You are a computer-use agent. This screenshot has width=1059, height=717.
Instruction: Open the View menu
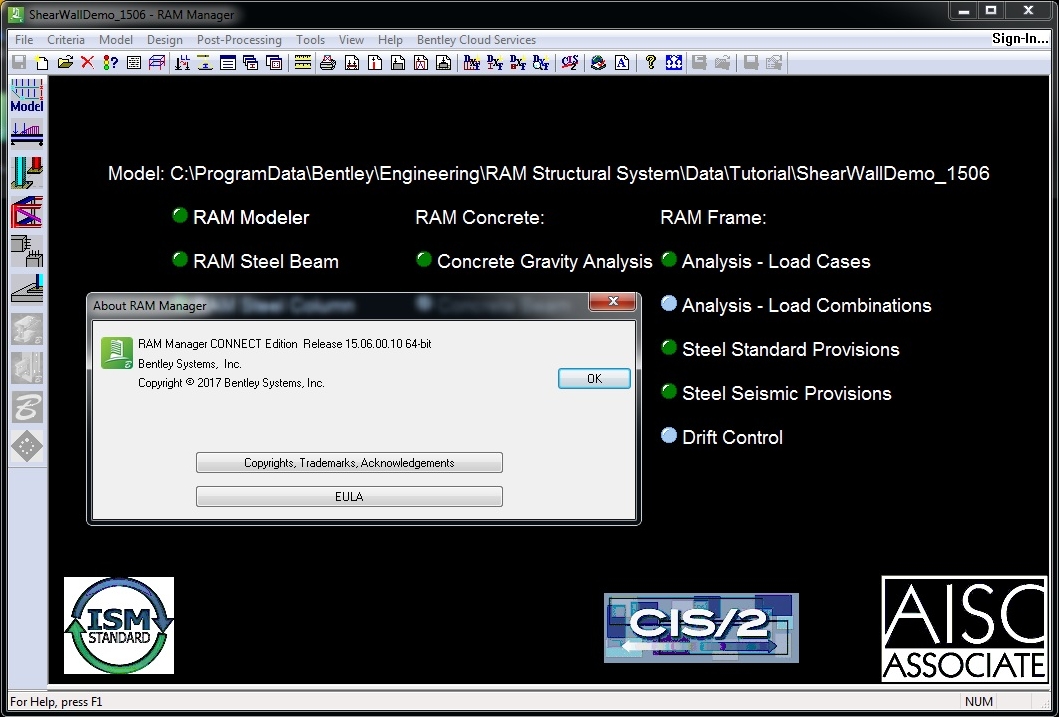click(351, 40)
